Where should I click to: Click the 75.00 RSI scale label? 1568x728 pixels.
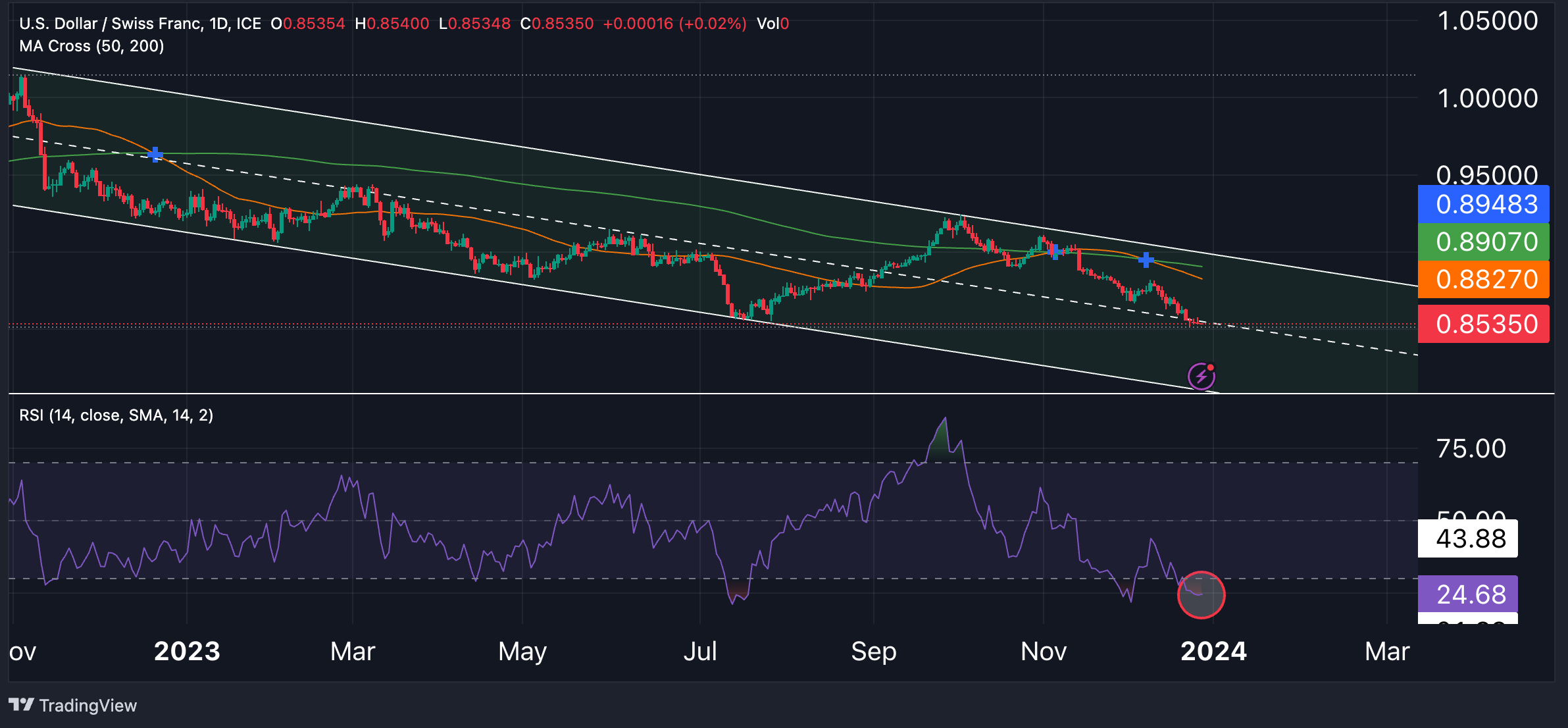pos(1471,449)
